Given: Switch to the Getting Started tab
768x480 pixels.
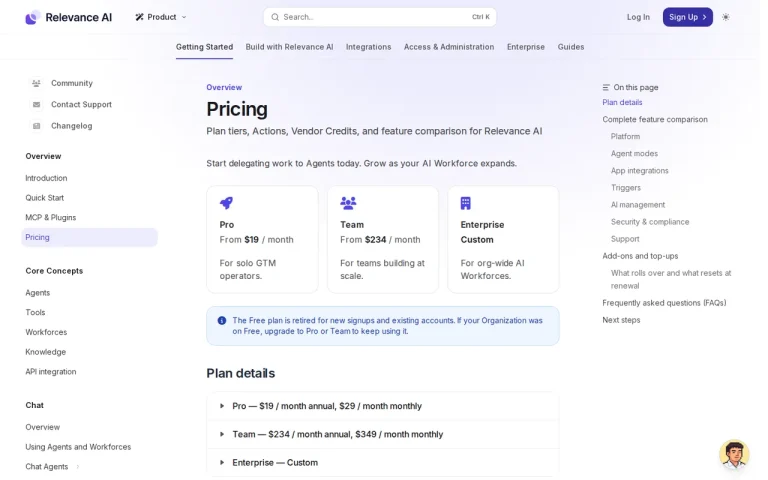Looking at the screenshot, I should point(205,47).
